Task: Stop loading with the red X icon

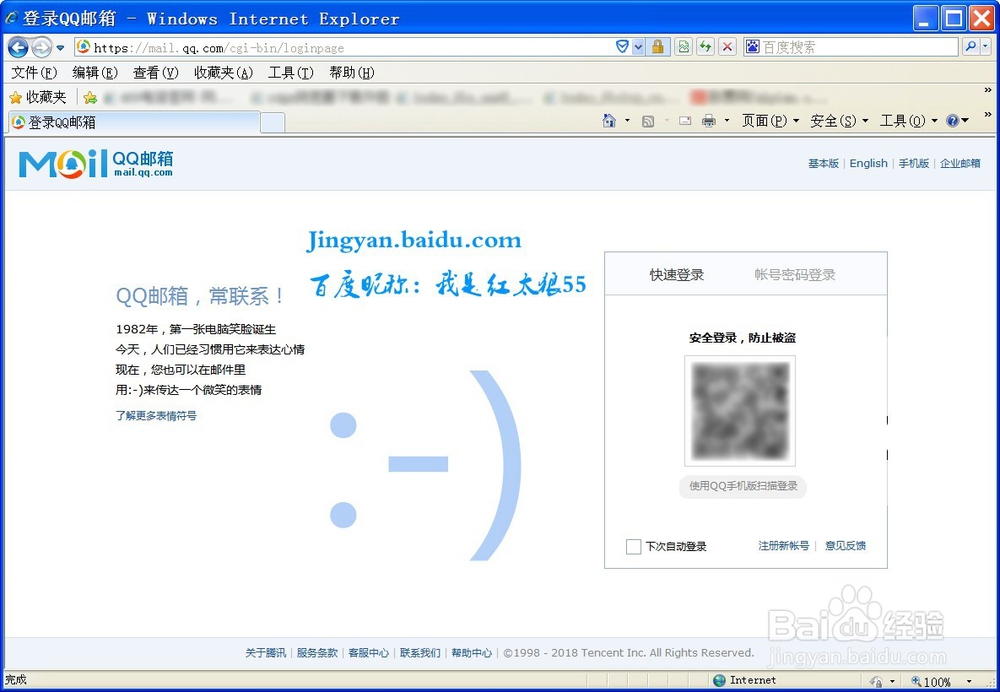Action: coord(726,47)
